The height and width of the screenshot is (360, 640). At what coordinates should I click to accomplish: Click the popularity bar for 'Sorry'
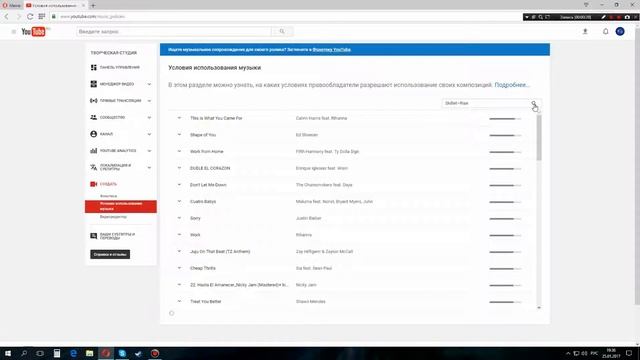(505, 218)
